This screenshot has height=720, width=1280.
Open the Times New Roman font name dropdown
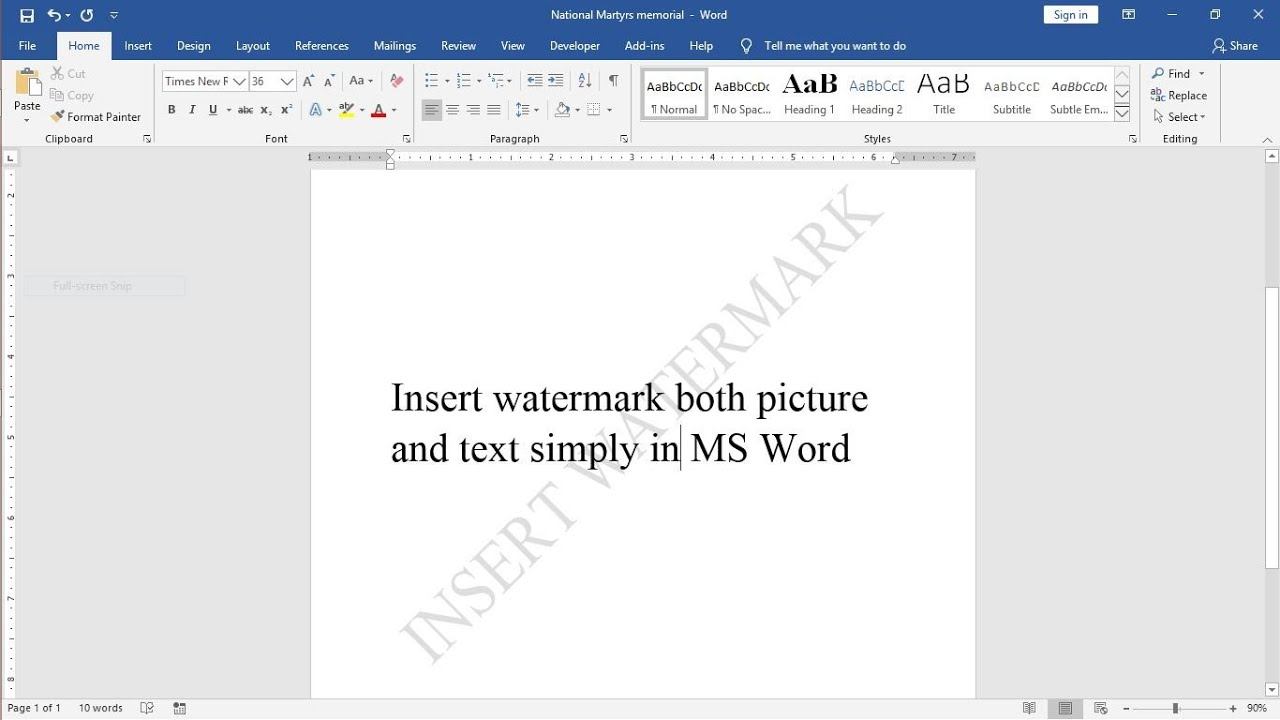click(239, 81)
